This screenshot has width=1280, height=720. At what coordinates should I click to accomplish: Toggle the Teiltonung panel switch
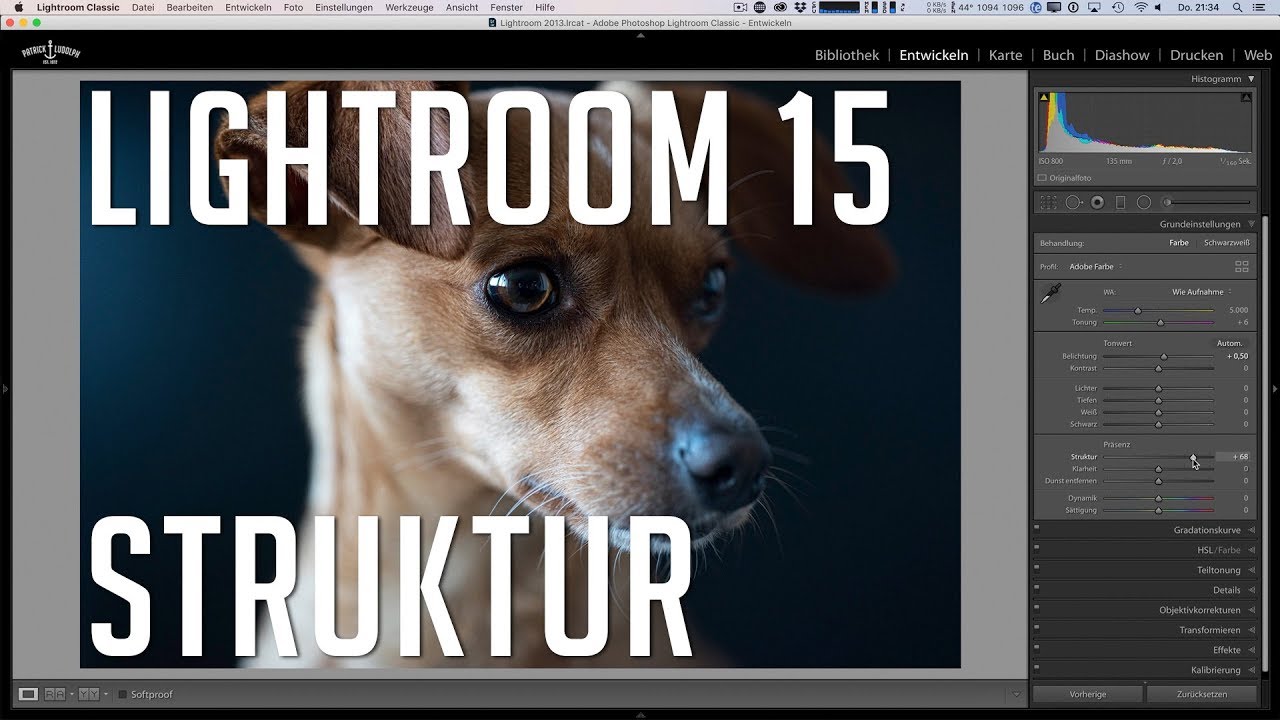pyautogui.click(x=1037, y=570)
